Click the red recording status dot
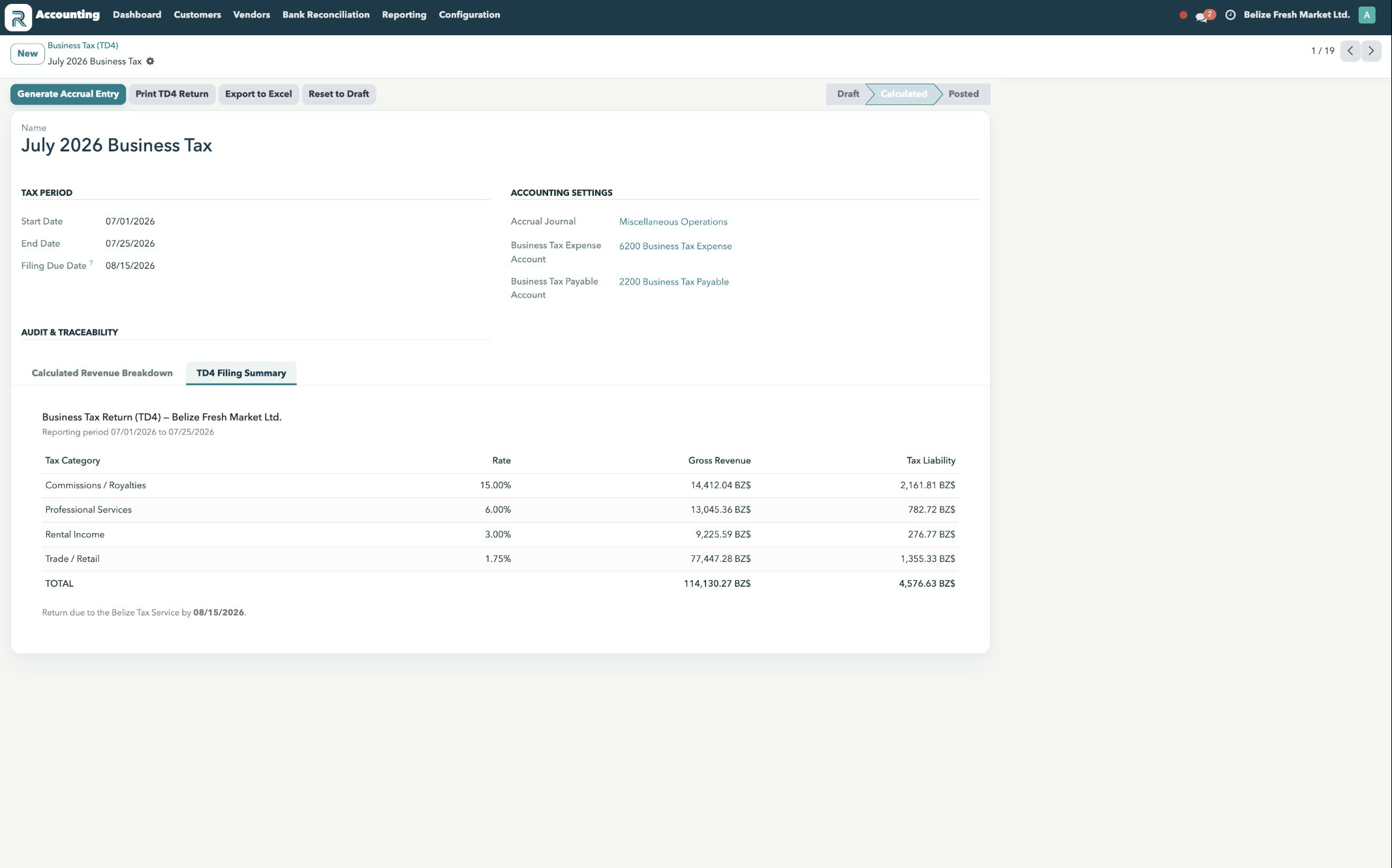 [x=1183, y=15]
